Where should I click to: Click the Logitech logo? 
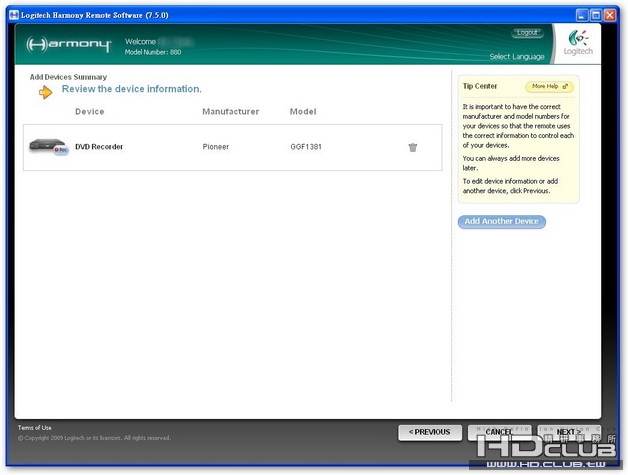point(578,43)
